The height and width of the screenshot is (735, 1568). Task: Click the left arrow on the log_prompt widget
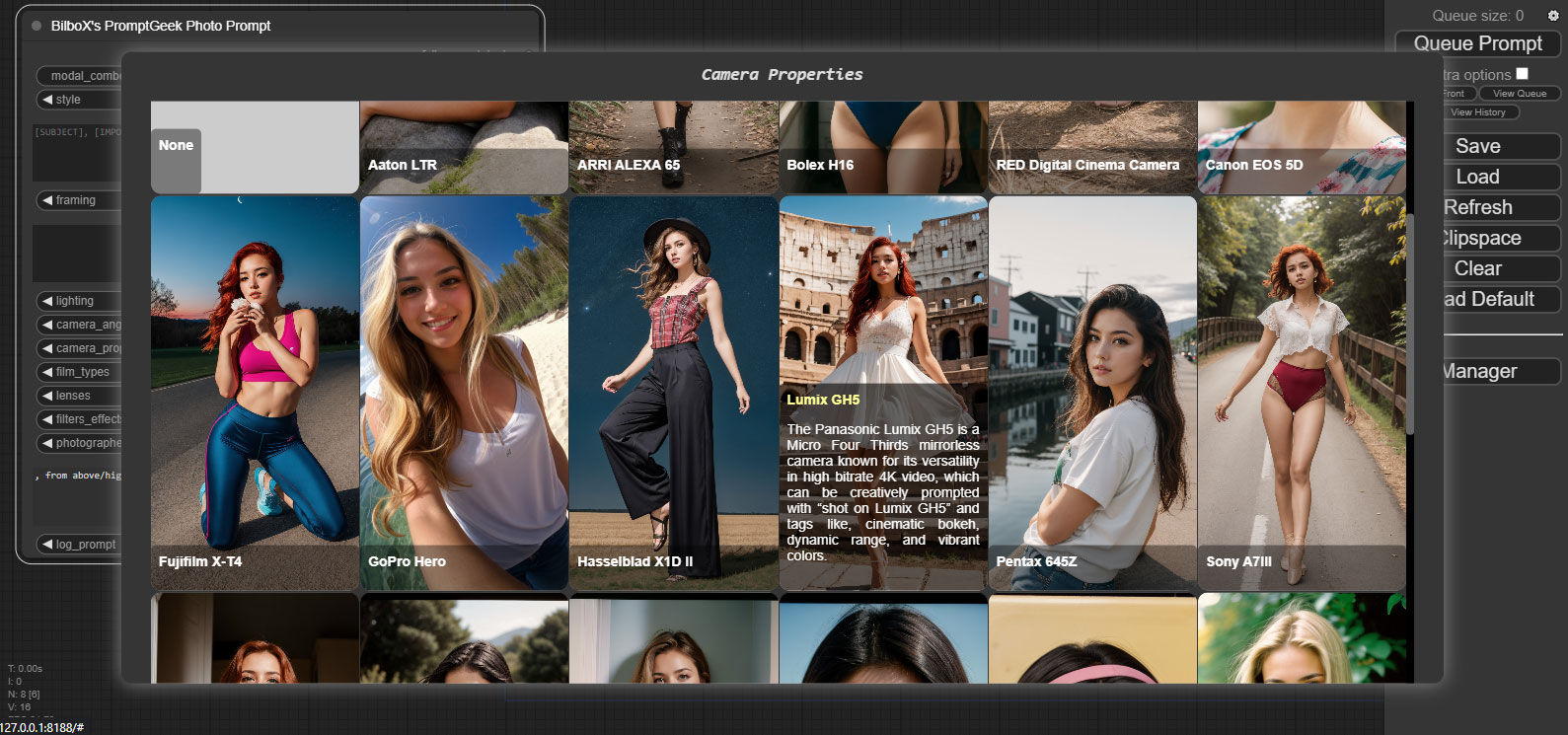tap(46, 545)
